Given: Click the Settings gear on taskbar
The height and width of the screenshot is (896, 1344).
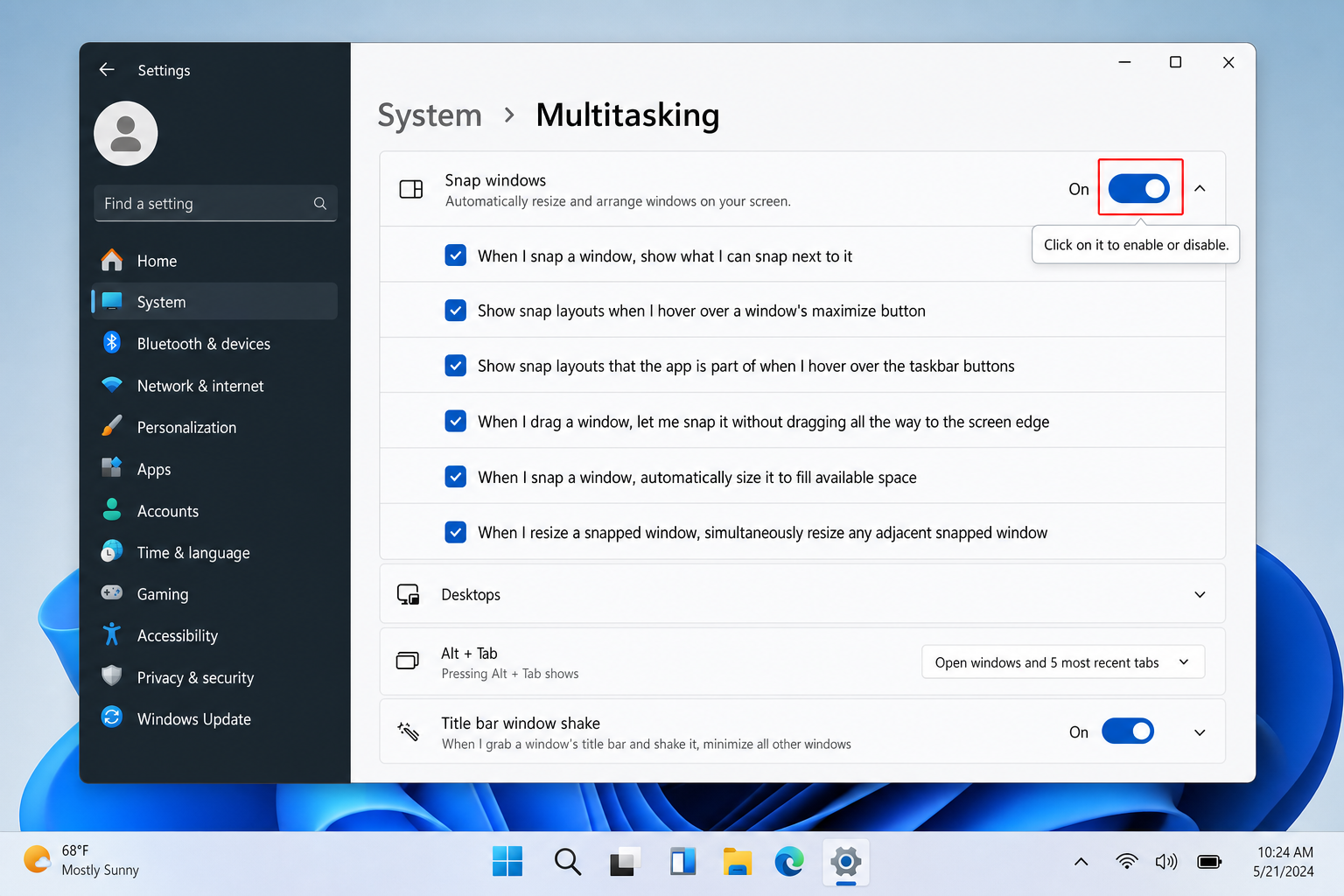Looking at the screenshot, I should [x=846, y=862].
